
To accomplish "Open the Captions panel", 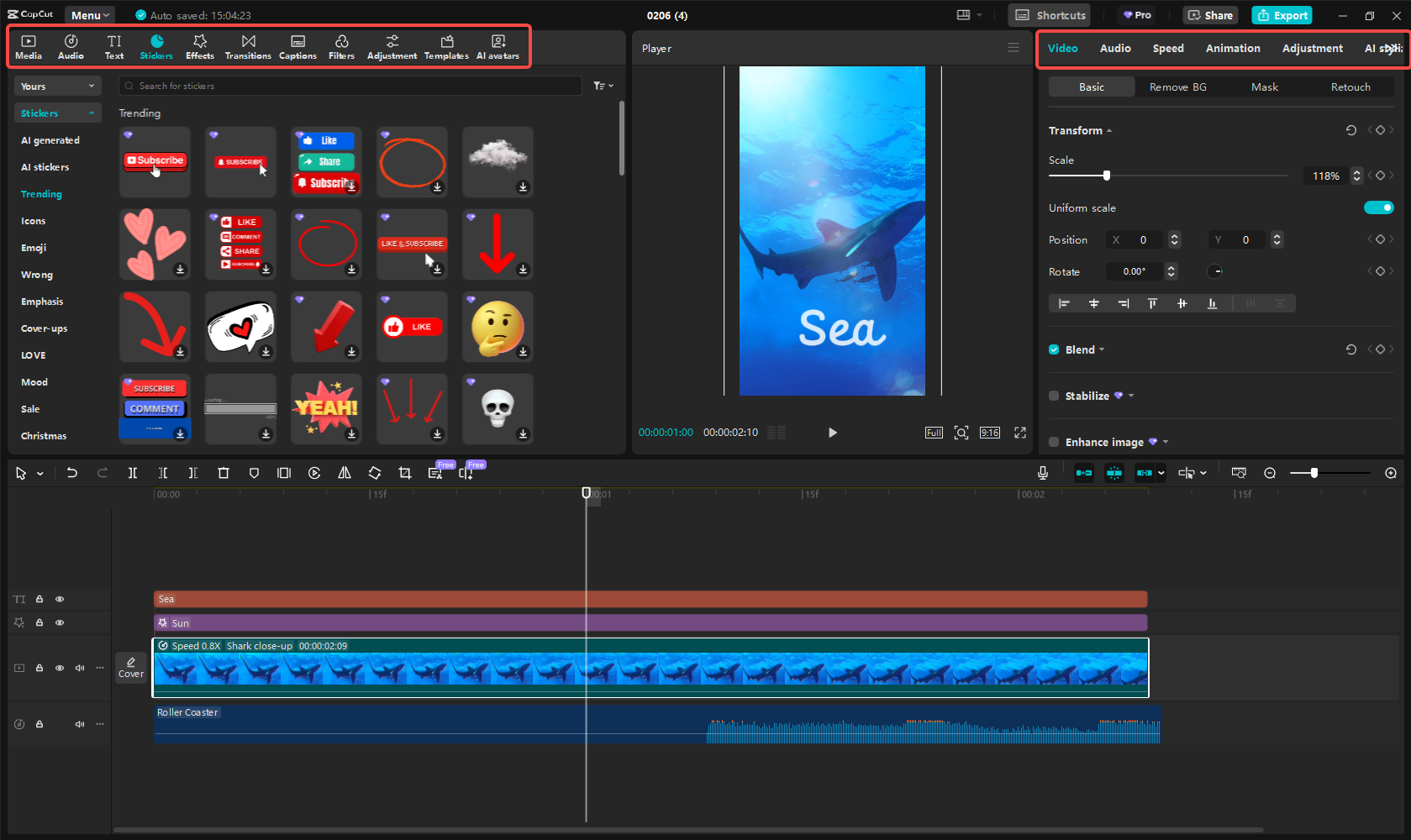I will [x=297, y=46].
